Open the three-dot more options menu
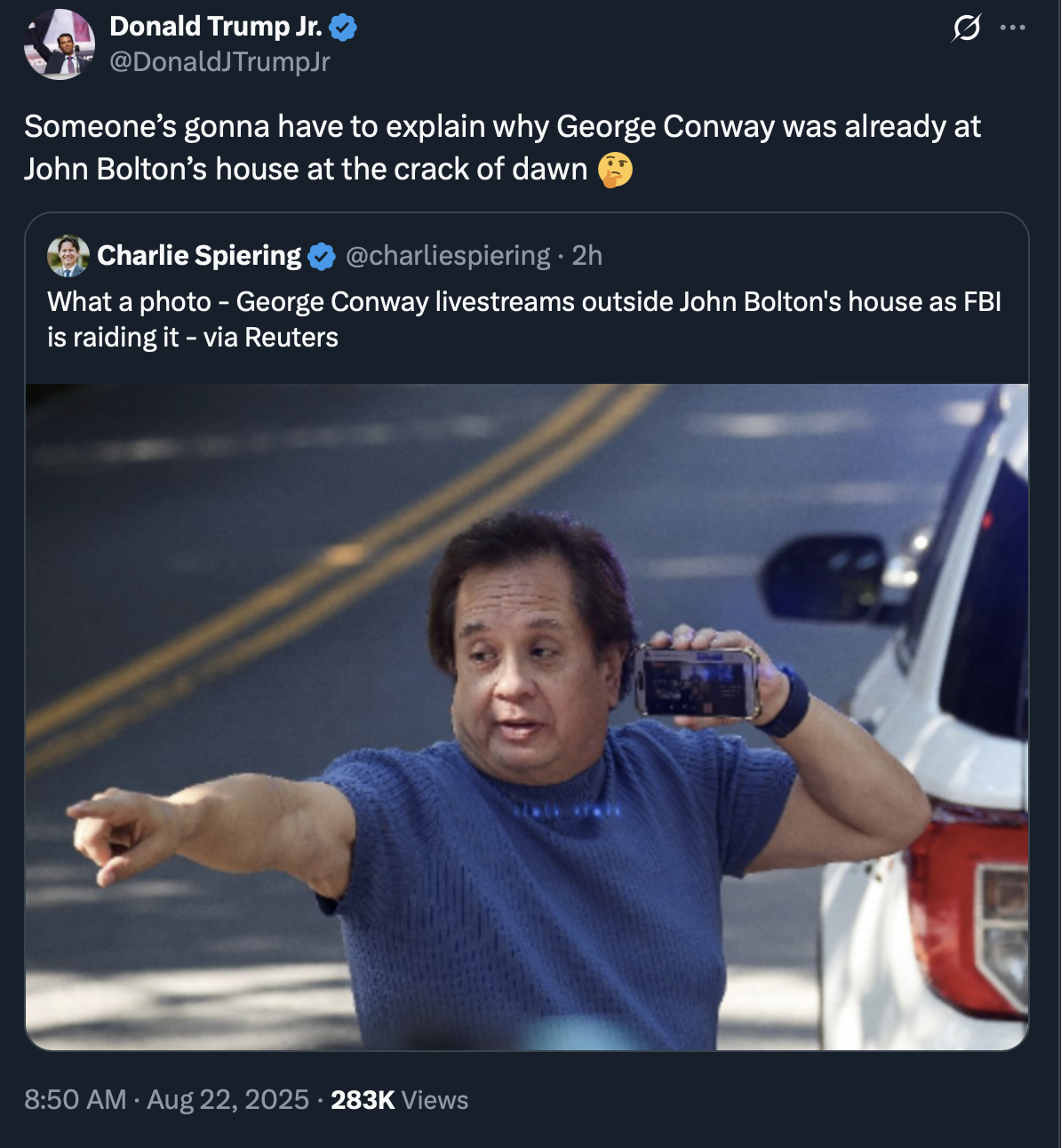Viewport: 1061px width, 1148px height. [x=1013, y=28]
